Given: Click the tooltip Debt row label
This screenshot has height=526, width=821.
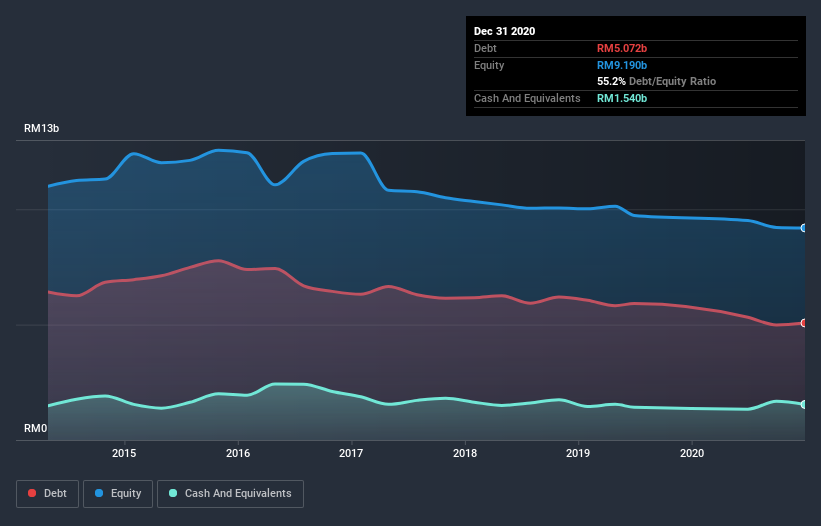Looking at the screenshot, I should pos(485,48).
